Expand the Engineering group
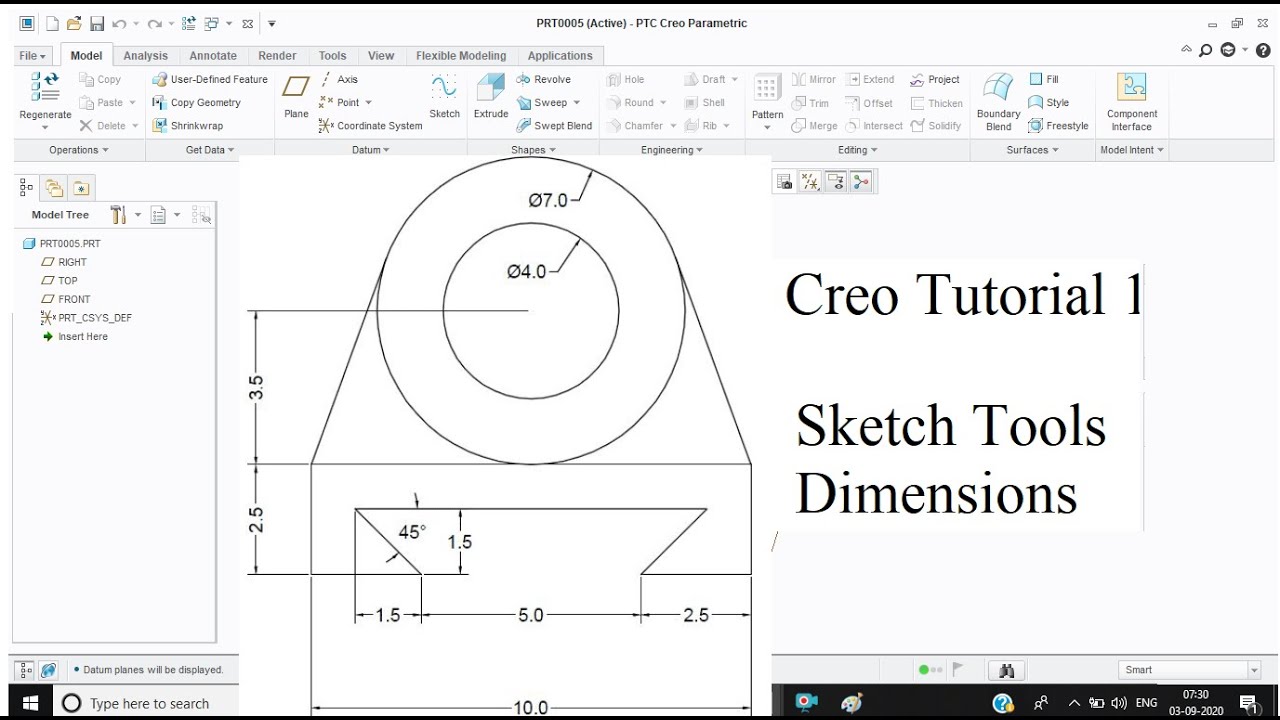 point(672,150)
